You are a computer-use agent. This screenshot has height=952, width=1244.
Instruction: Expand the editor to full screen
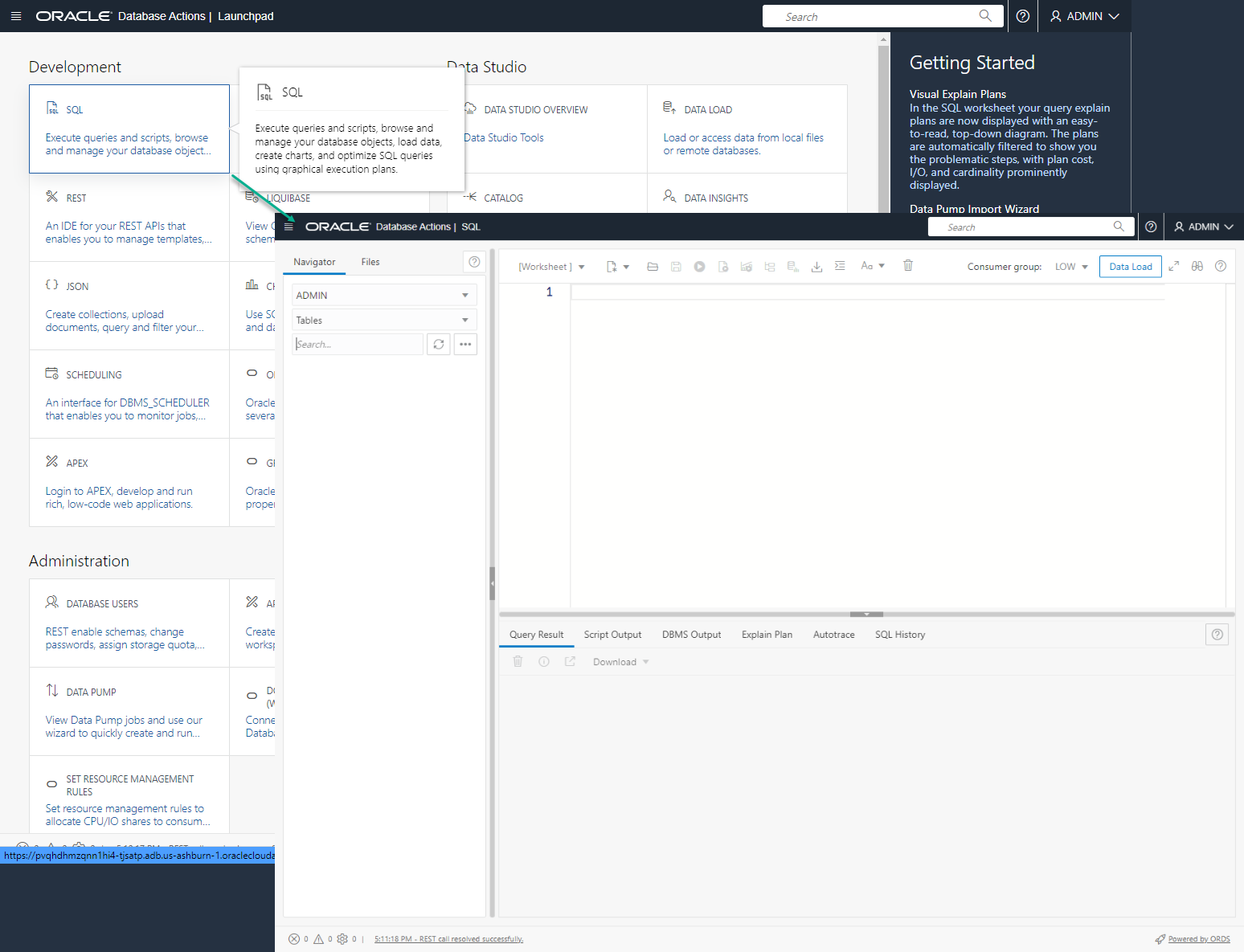1173,266
